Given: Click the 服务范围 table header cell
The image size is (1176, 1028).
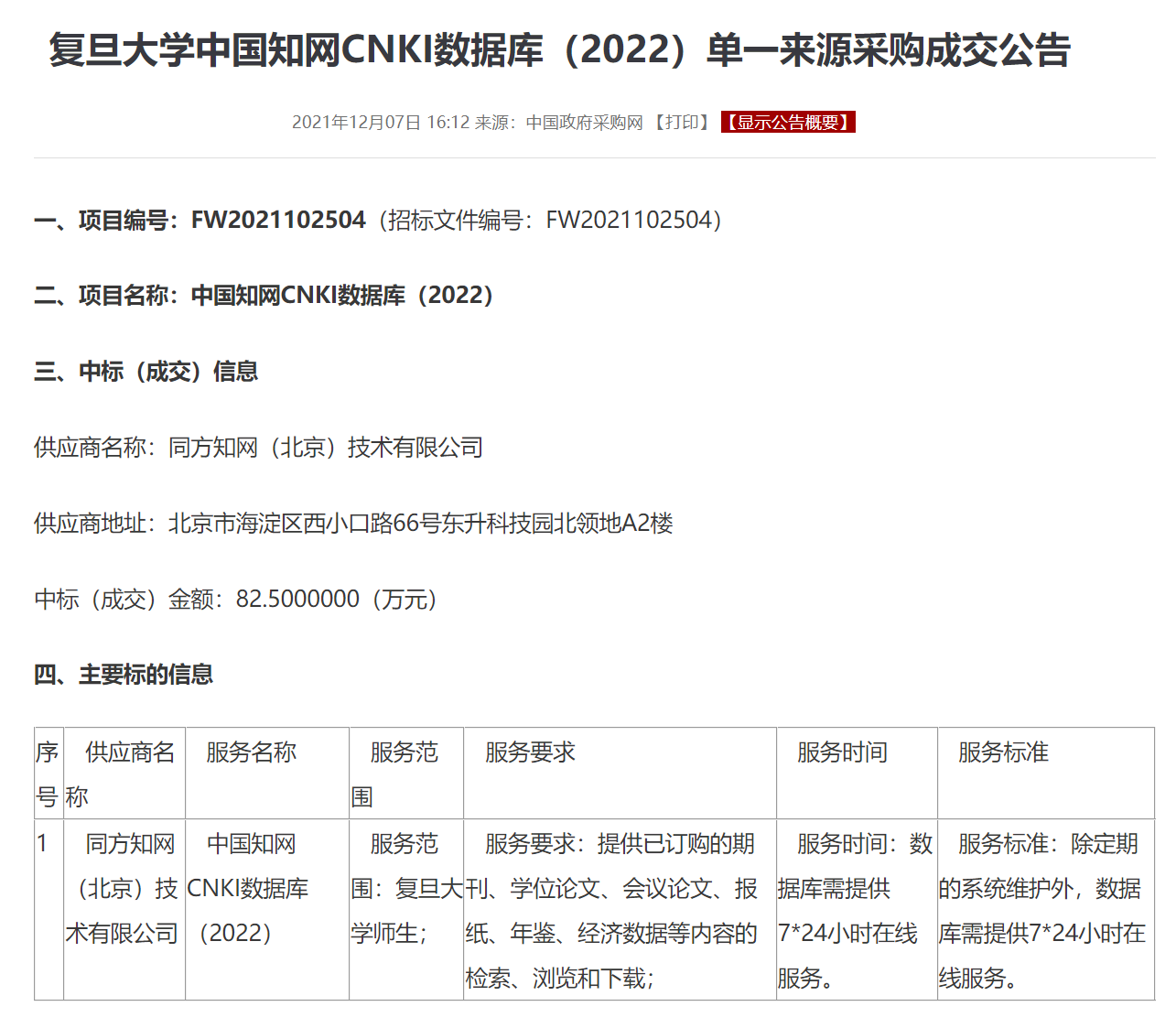Looking at the screenshot, I should click(406, 774).
